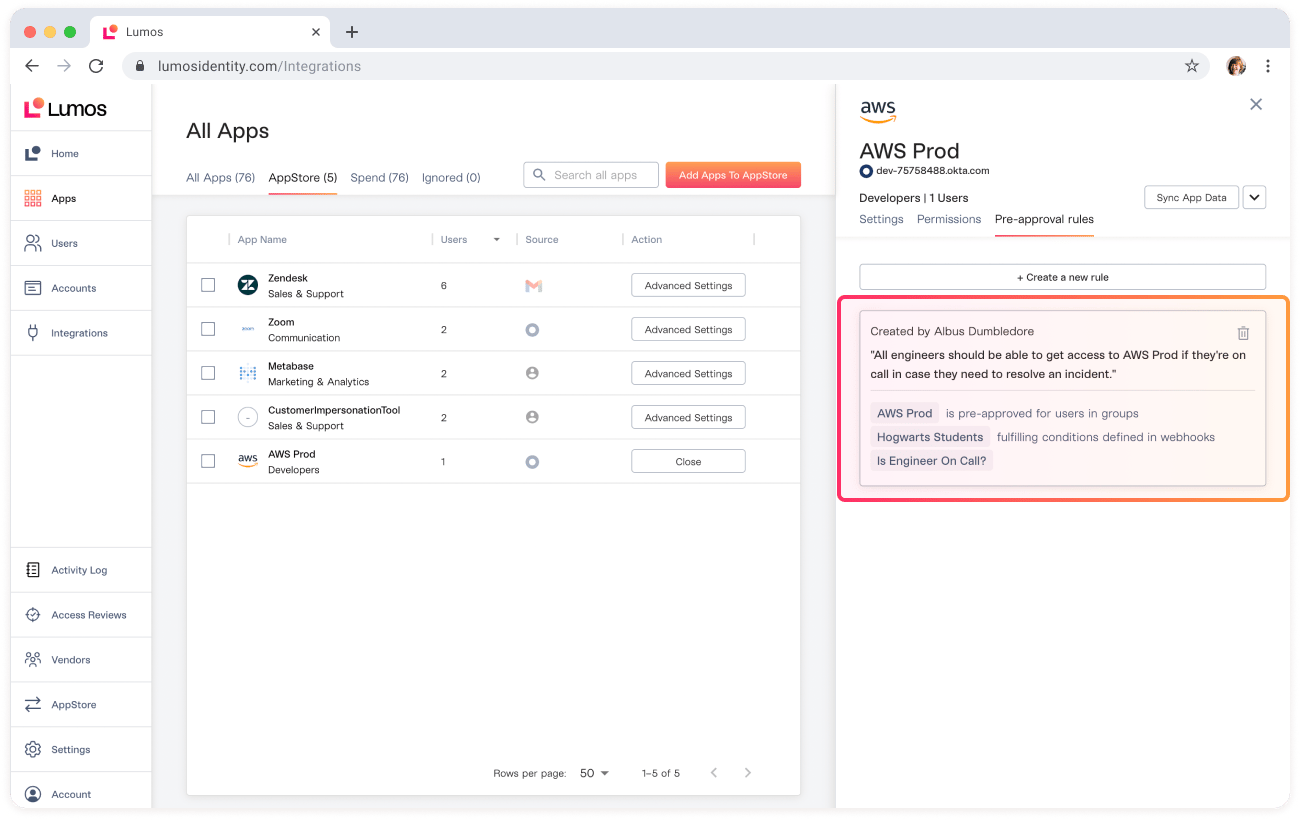Open Advanced Settings for Zoom
This screenshot has height=820, width=1300.
tap(688, 329)
